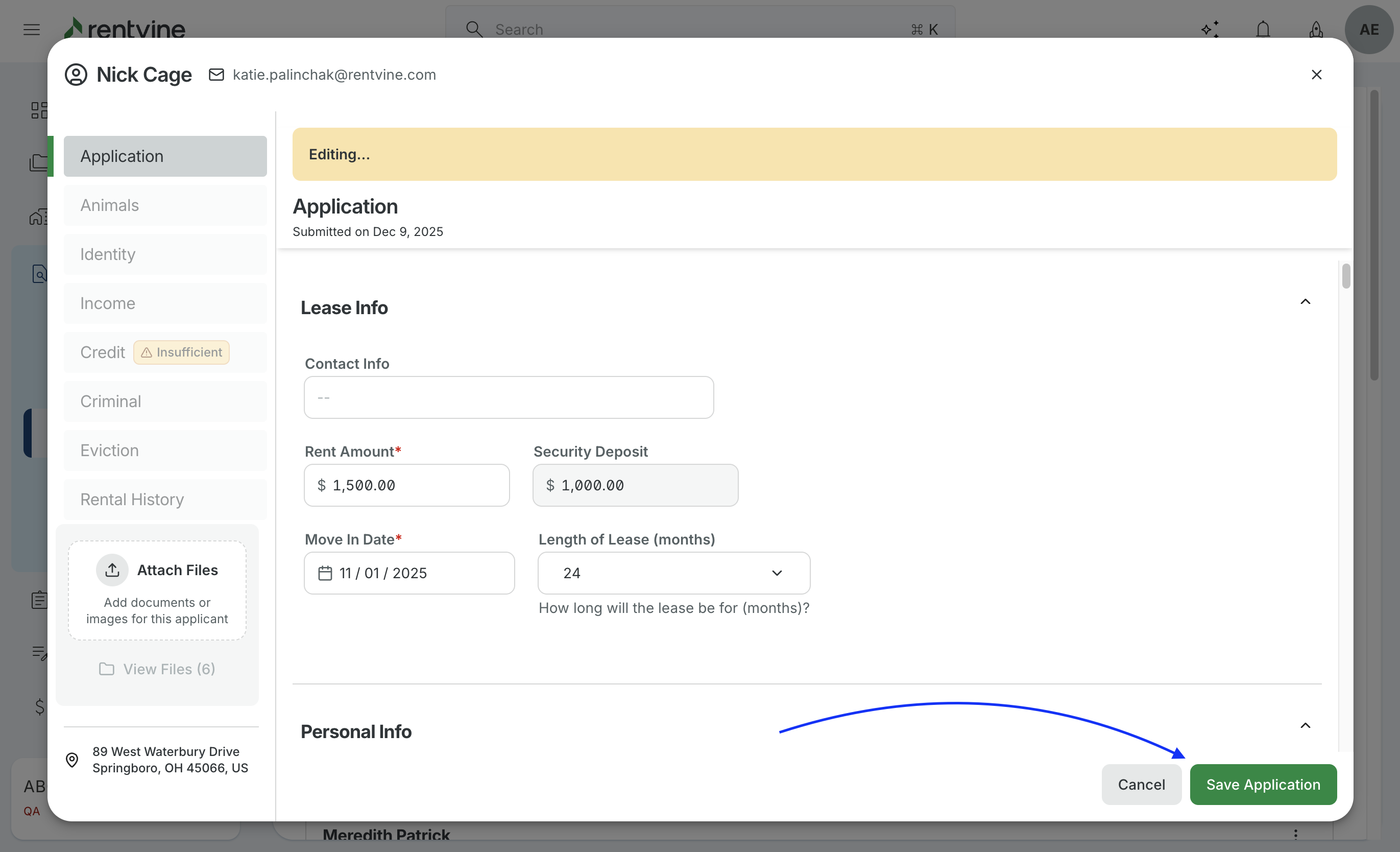This screenshot has height=852, width=1400.
Task: Click three-dot menu beside Meredith Patrick
Action: pyautogui.click(x=1295, y=834)
